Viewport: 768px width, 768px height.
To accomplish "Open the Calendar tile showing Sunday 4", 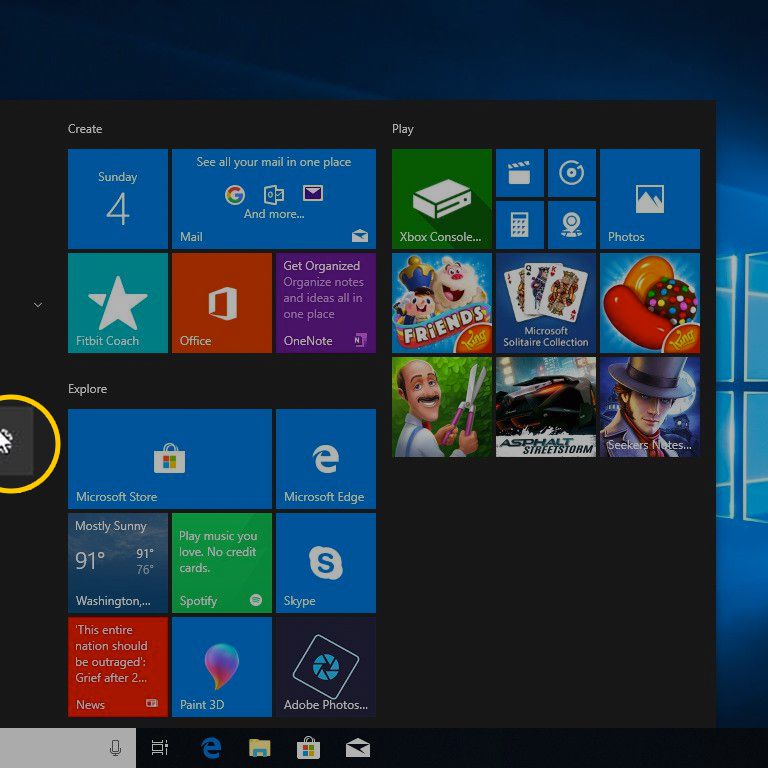I will (118, 199).
